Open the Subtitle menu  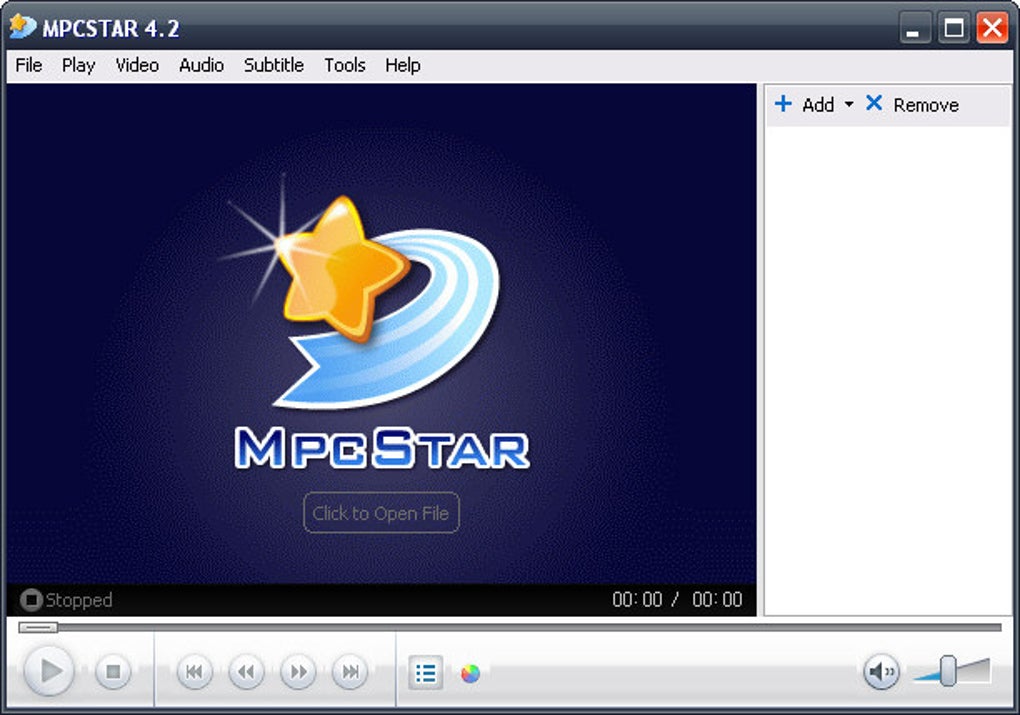pos(274,65)
